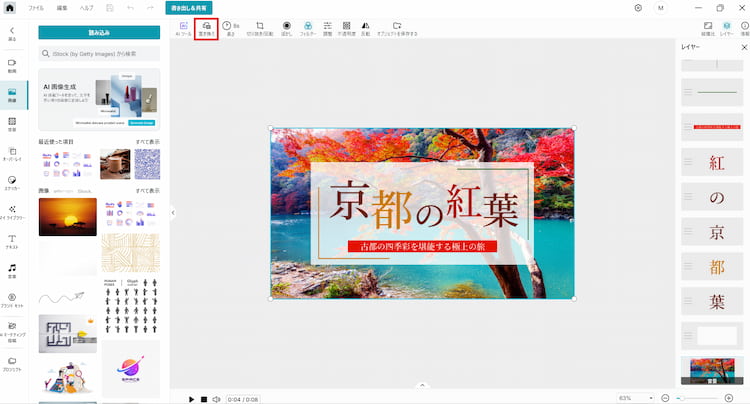Select the background photo layer
The width and height of the screenshot is (750, 404).
coord(712,371)
